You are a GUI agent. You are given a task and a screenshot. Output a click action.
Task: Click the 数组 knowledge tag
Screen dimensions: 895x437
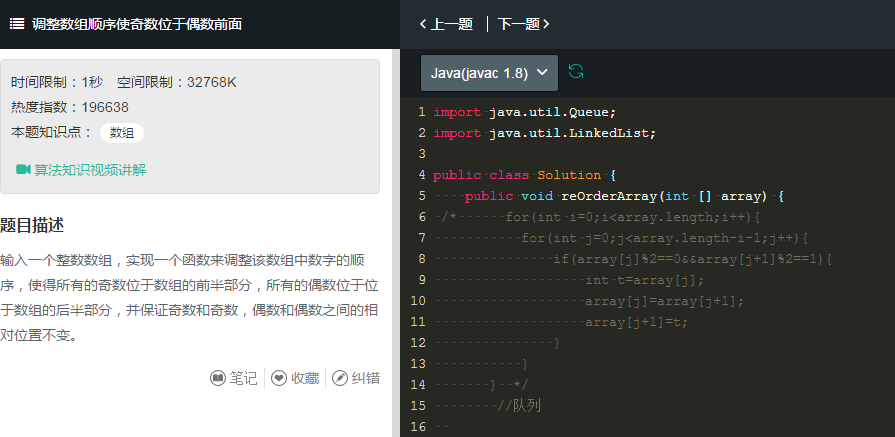(x=122, y=133)
